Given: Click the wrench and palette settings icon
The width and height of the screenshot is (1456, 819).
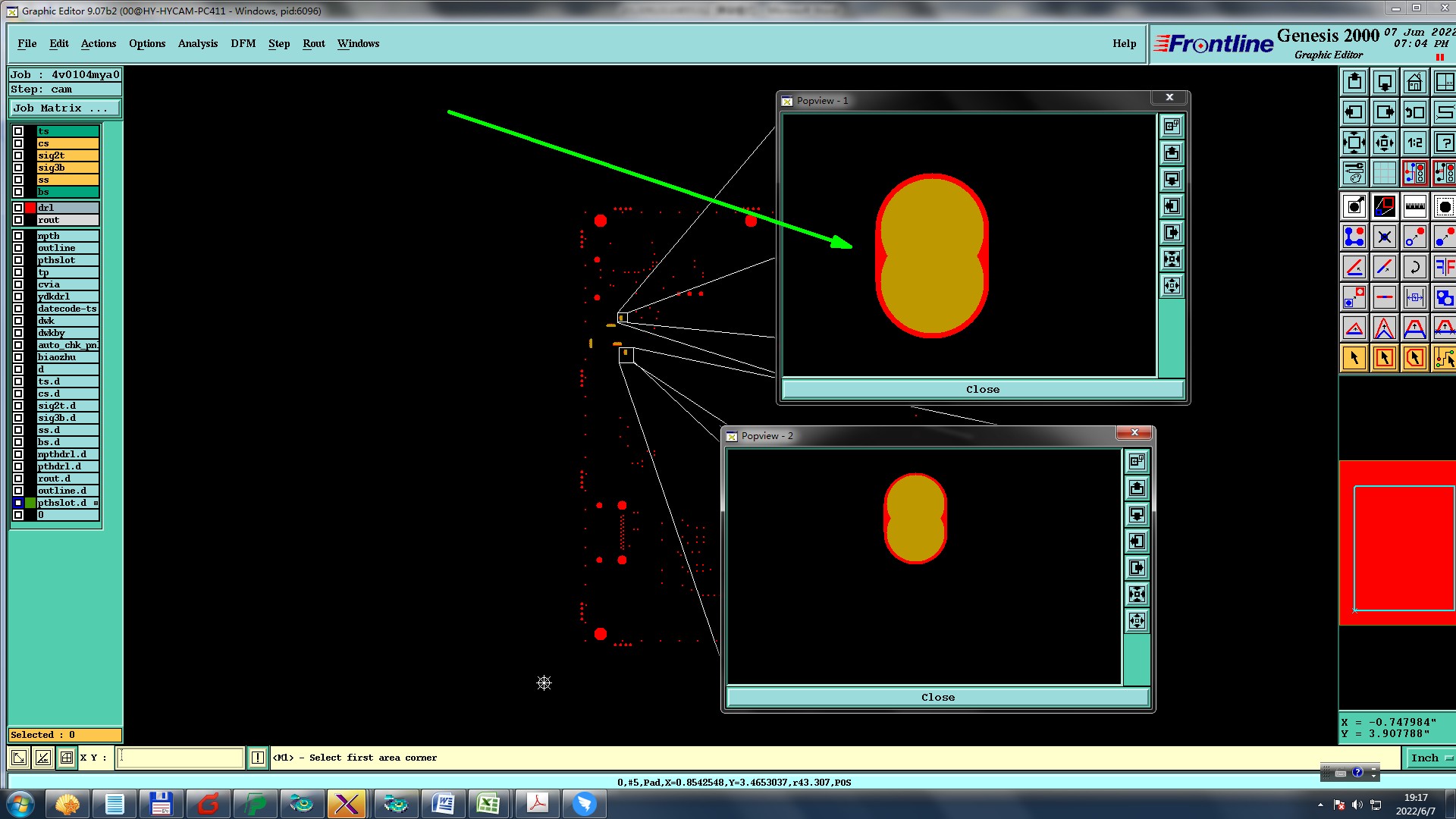Looking at the screenshot, I should tap(1354, 173).
